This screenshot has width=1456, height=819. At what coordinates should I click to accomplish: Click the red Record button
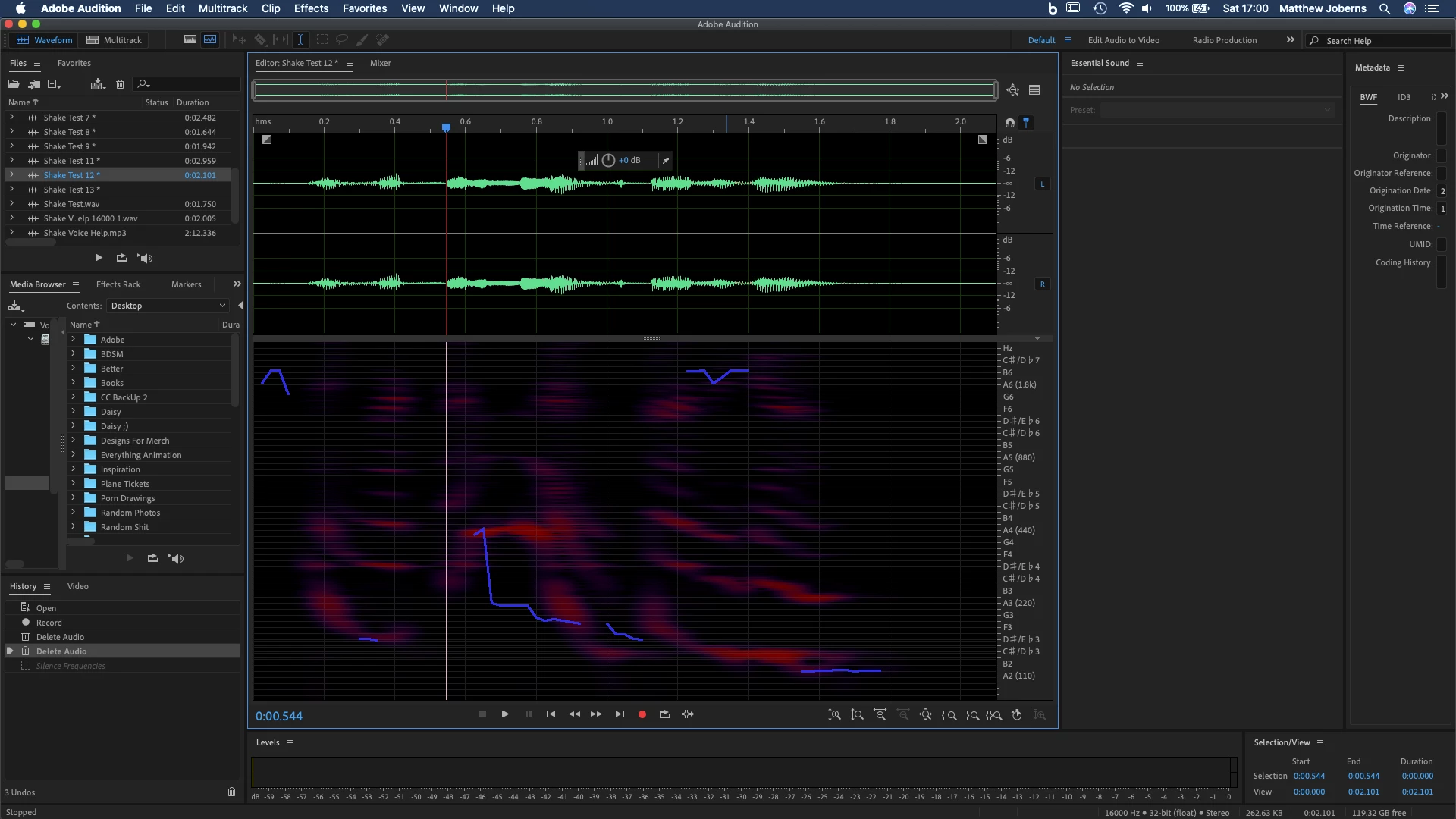[x=642, y=714]
